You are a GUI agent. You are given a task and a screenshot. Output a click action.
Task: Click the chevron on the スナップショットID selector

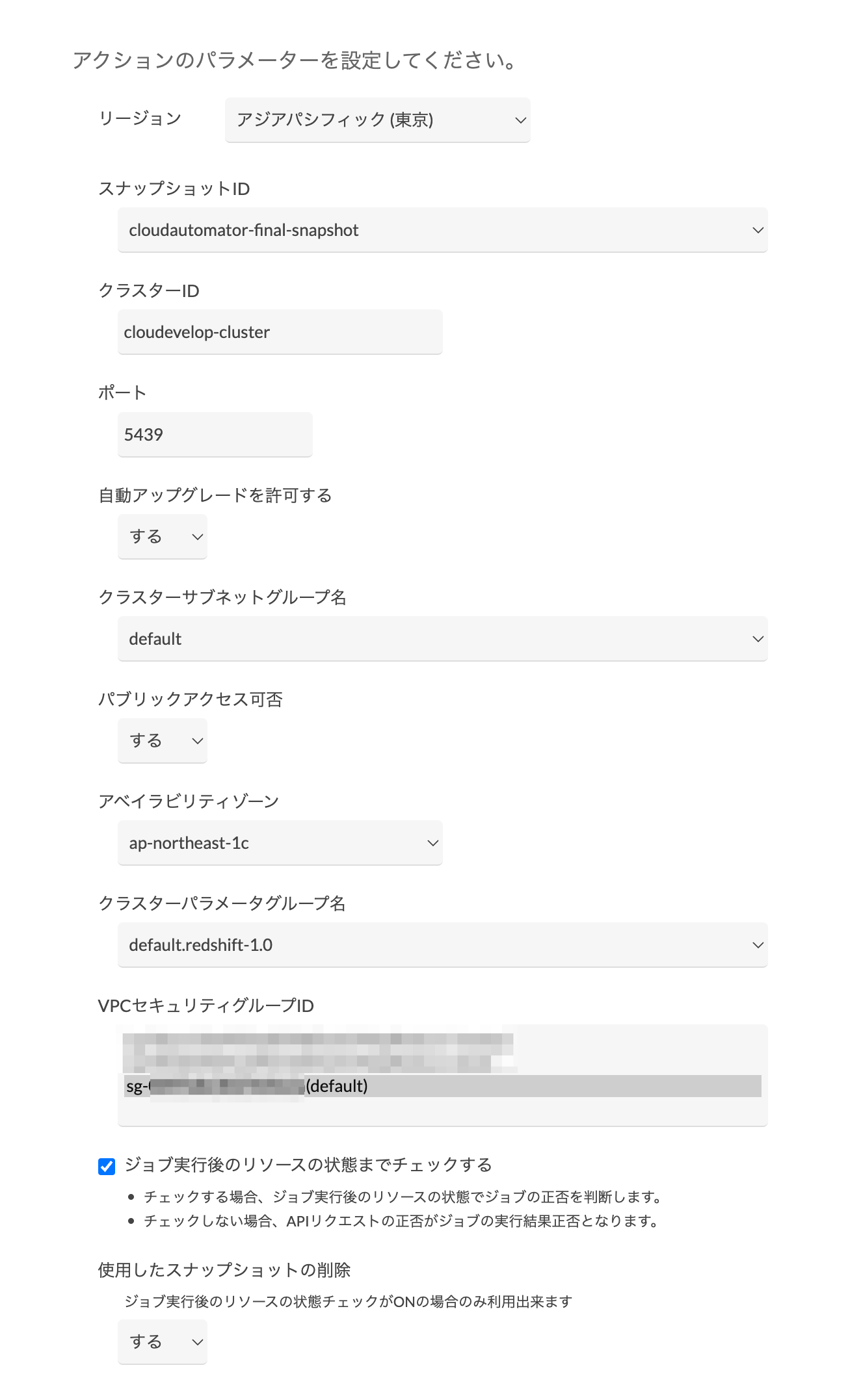759,230
